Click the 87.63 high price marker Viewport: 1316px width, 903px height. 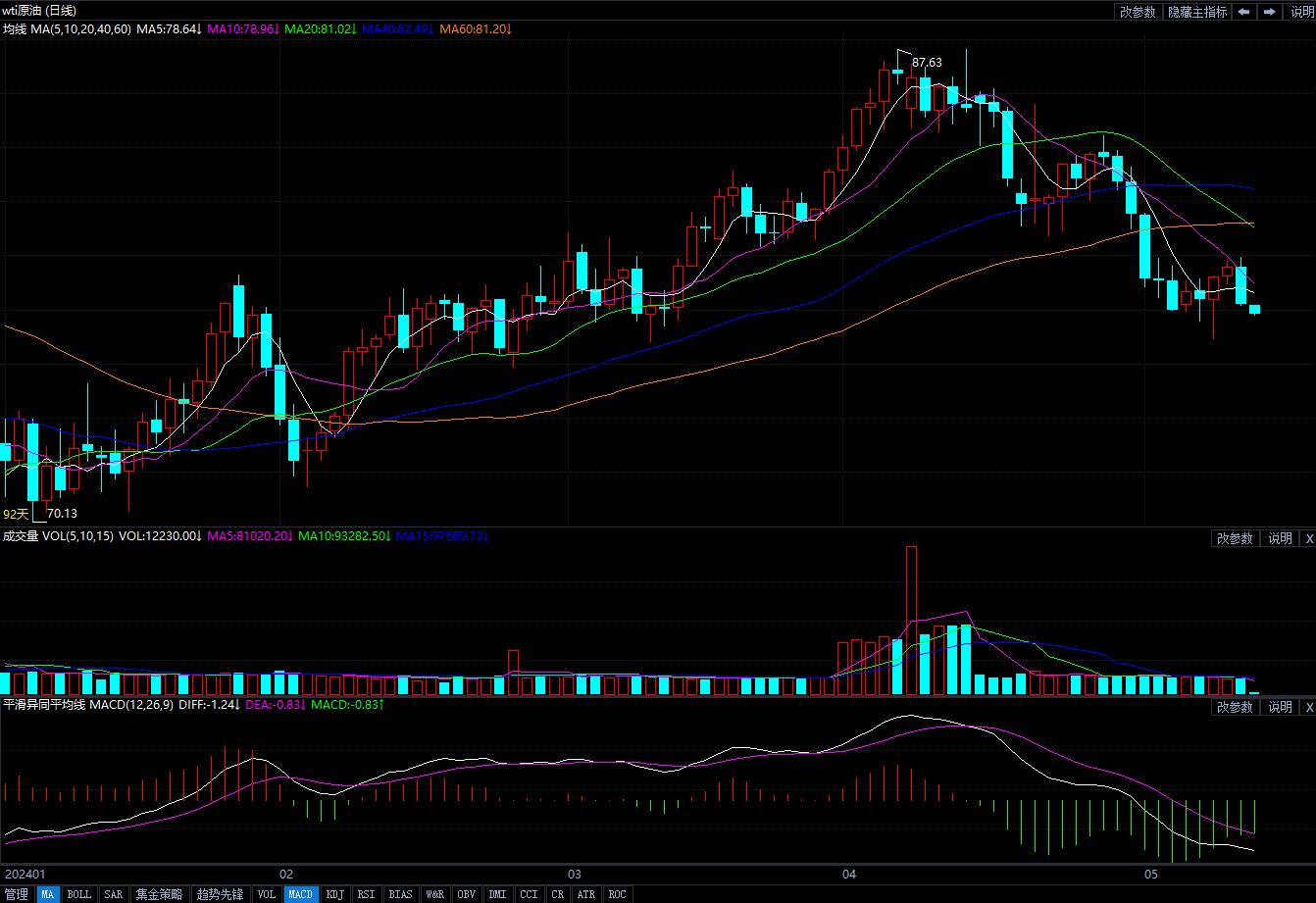(927, 63)
